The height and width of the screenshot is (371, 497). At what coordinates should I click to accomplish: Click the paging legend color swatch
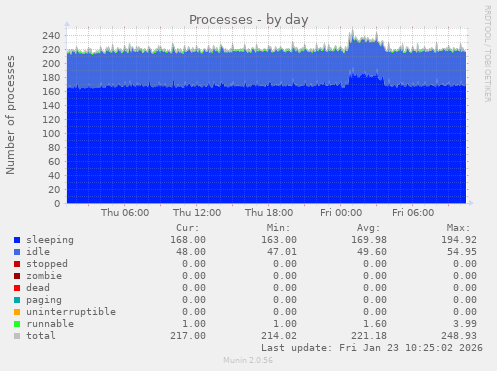click(17, 300)
